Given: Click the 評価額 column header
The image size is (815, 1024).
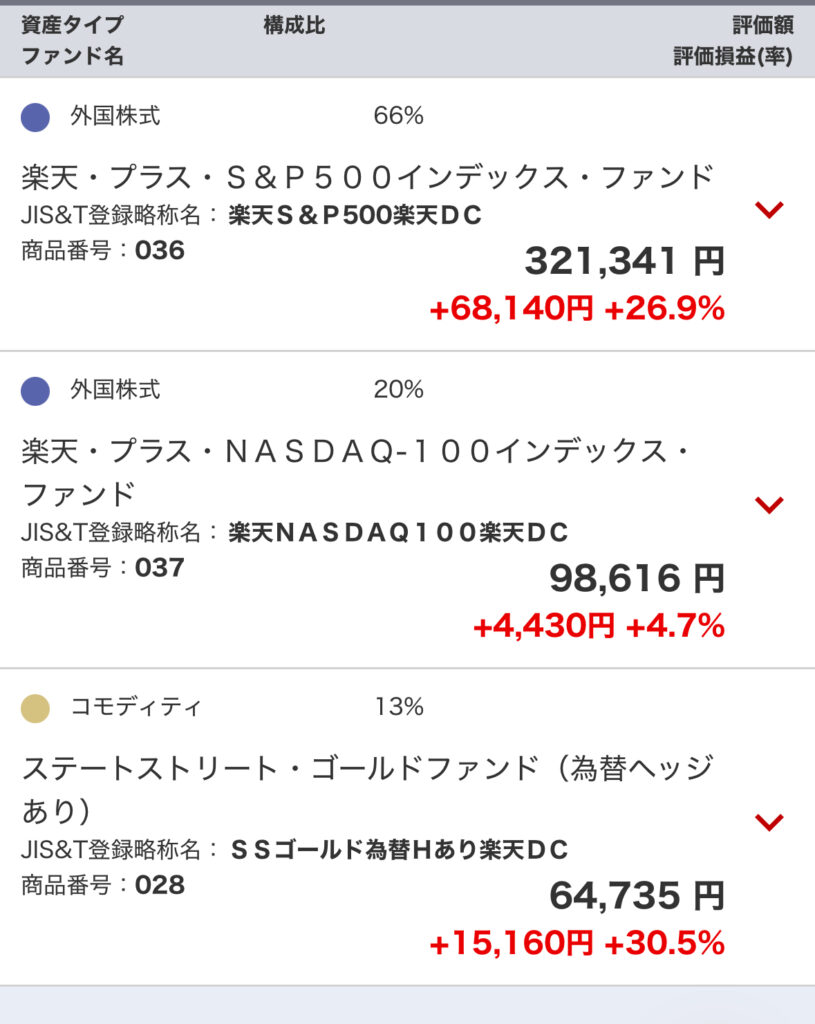Looking at the screenshot, I should click(762, 26).
